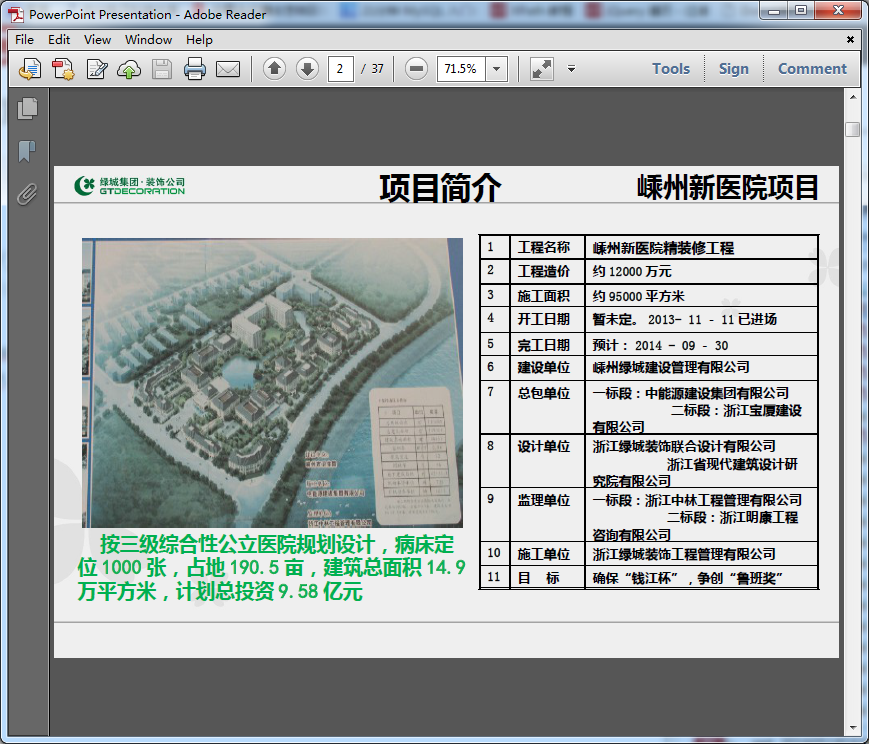Open the Bookmarks panel icon
The image size is (869, 744).
tap(27, 151)
